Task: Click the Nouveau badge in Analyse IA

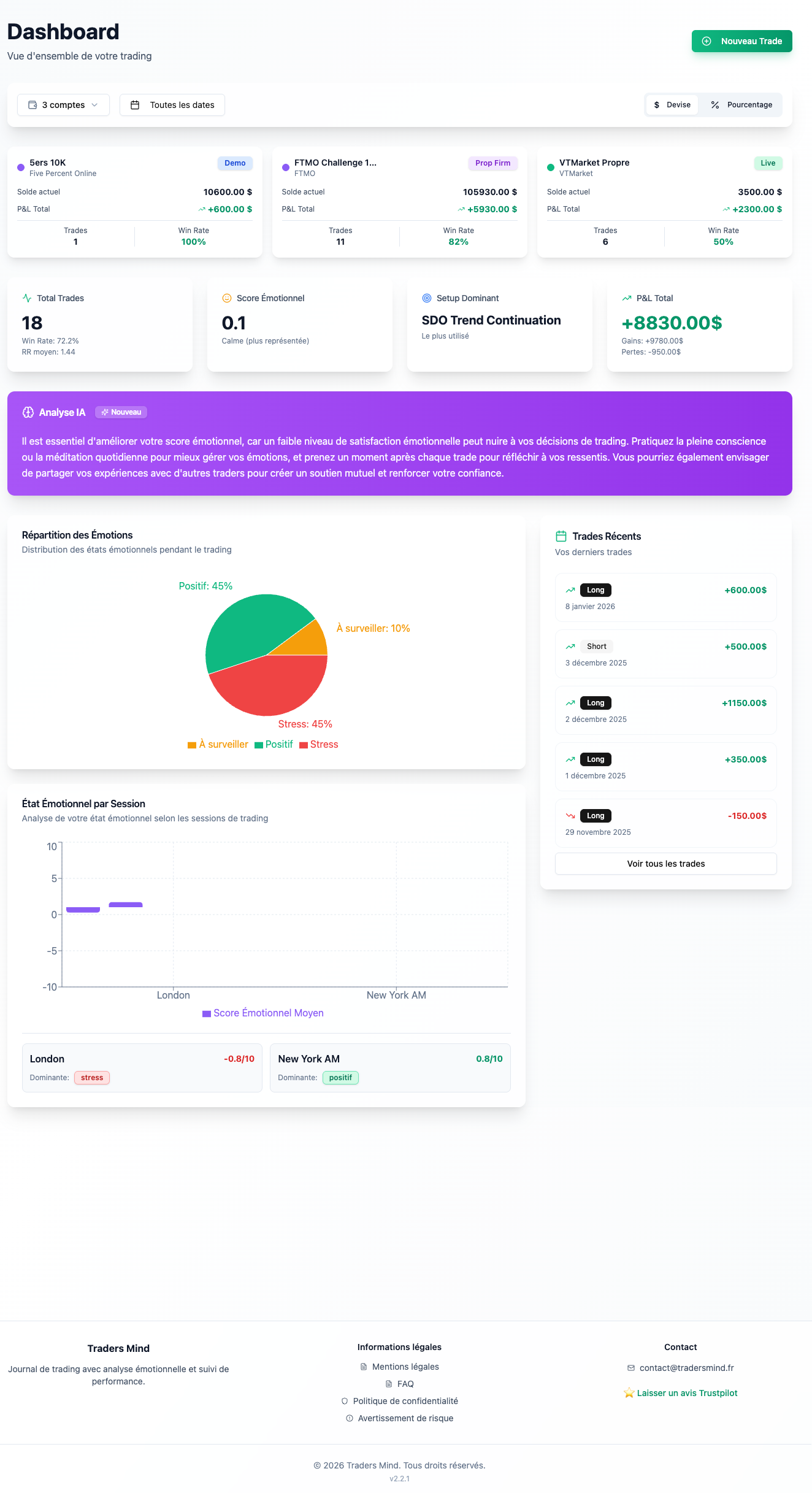Action: coord(121,412)
